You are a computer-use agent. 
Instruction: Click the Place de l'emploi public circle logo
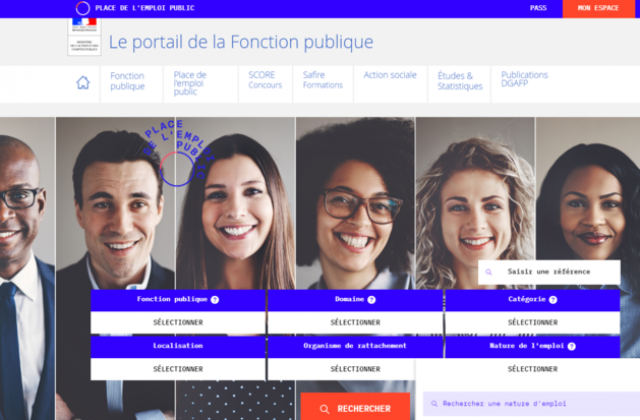pos(82,8)
